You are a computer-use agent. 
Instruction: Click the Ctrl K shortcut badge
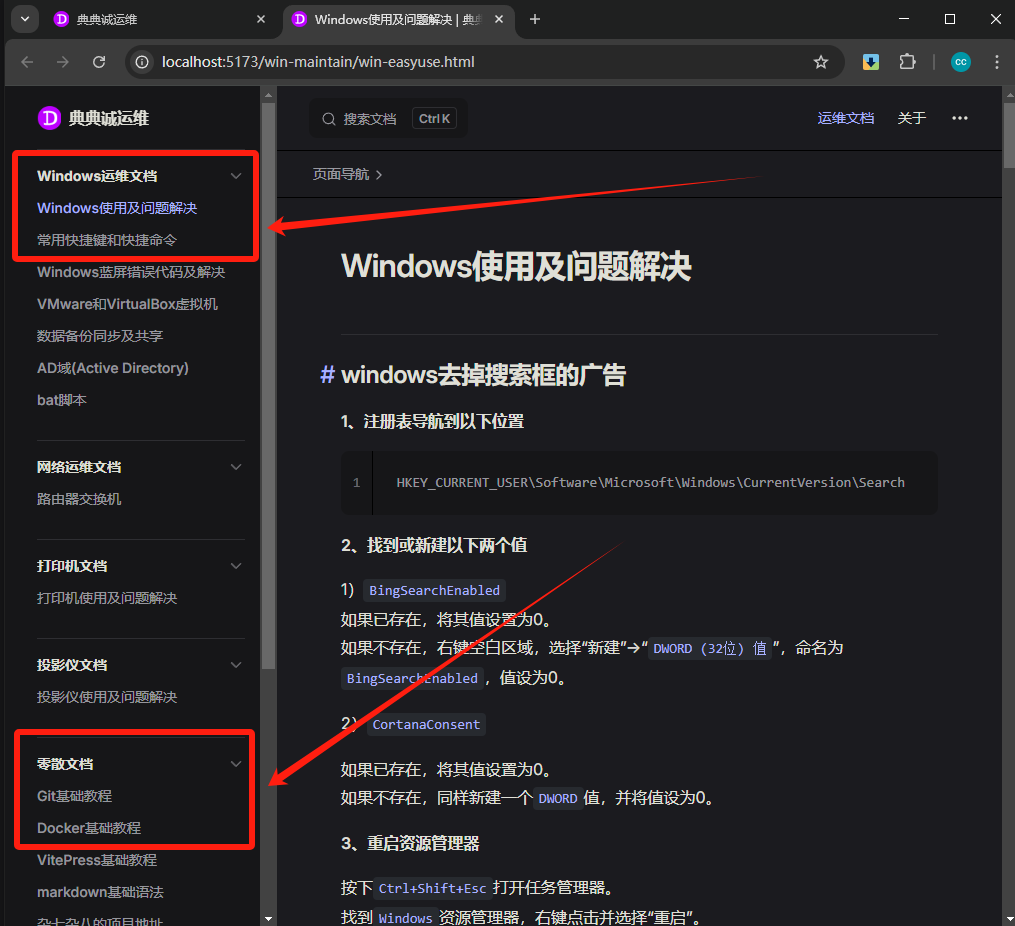pyautogui.click(x=434, y=118)
